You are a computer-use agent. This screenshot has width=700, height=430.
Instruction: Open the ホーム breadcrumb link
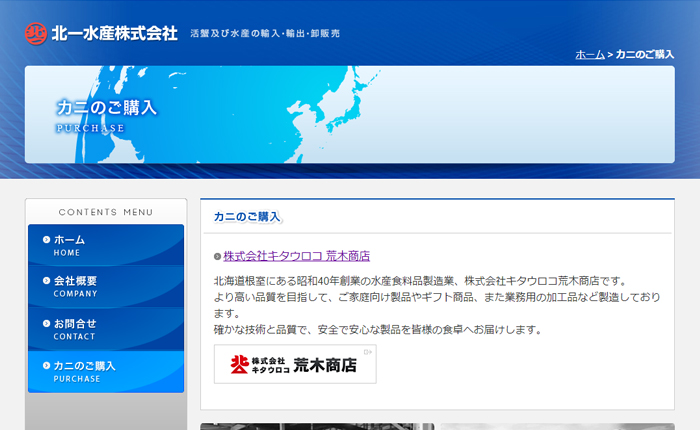click(590, 54)
